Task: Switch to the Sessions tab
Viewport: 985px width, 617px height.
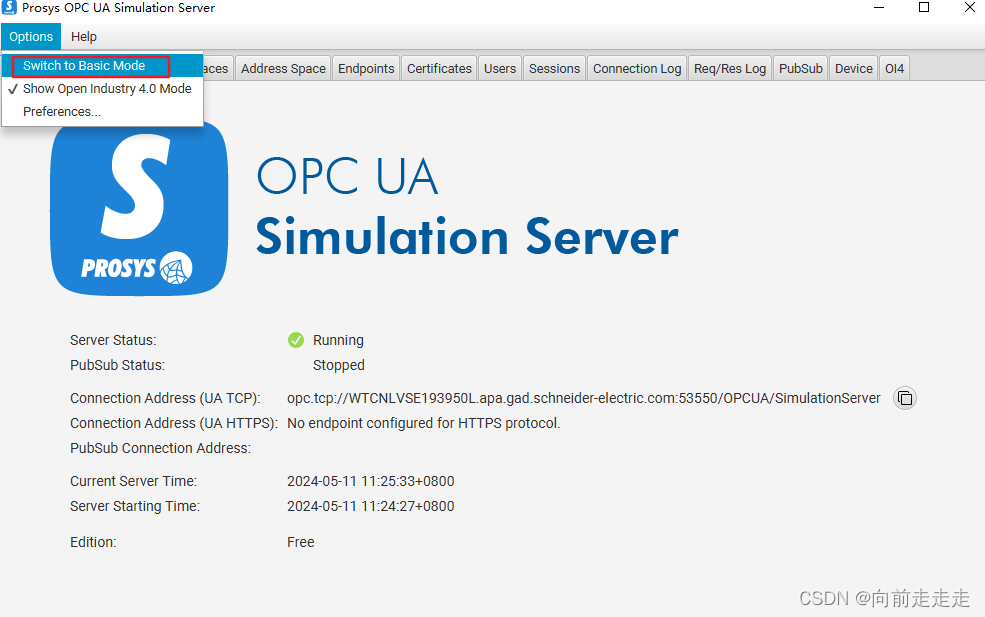Action: [554, 68]
